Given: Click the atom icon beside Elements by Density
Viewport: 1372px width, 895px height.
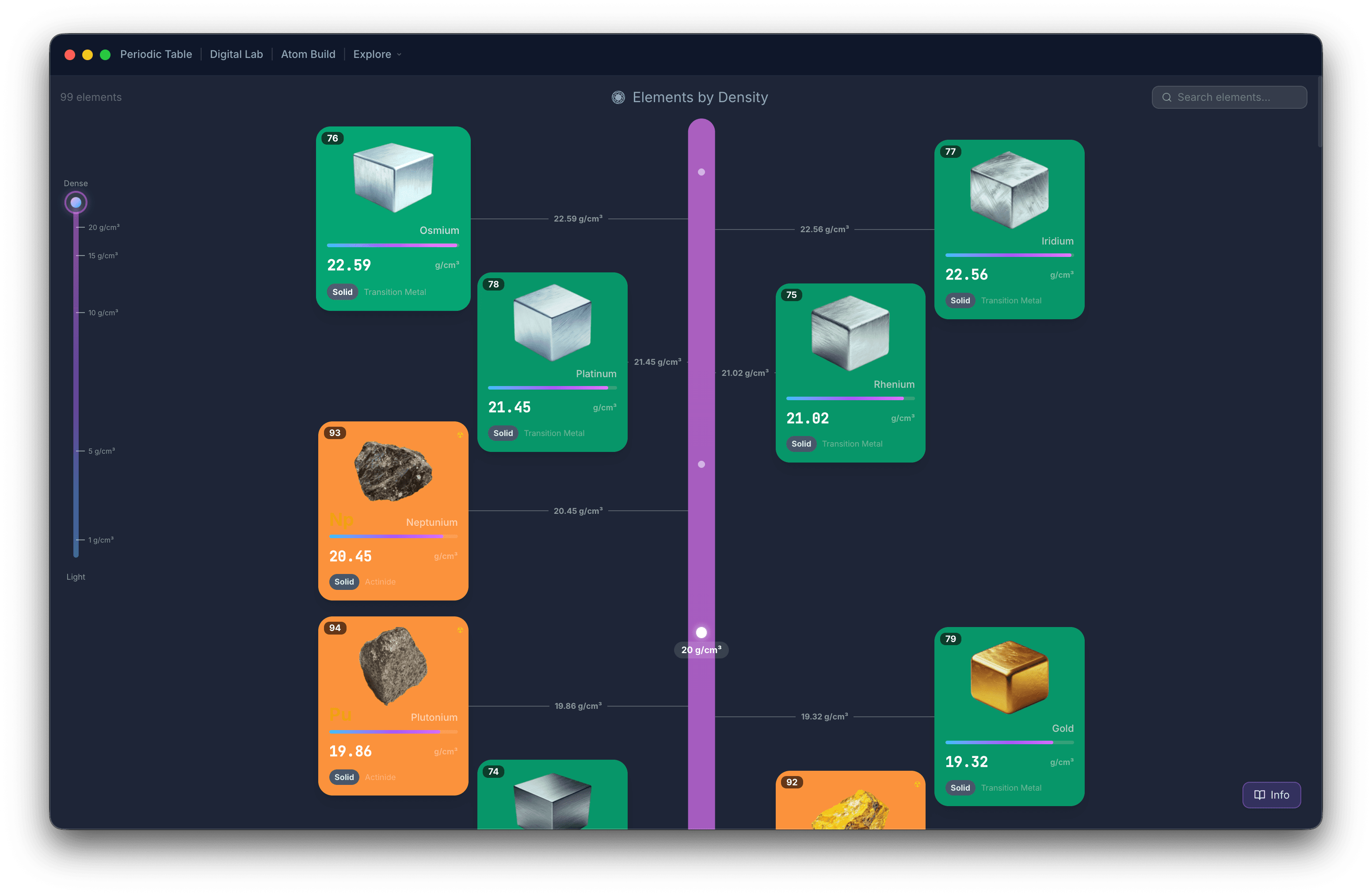Looking at the screenshot, I should pos(618,97).
